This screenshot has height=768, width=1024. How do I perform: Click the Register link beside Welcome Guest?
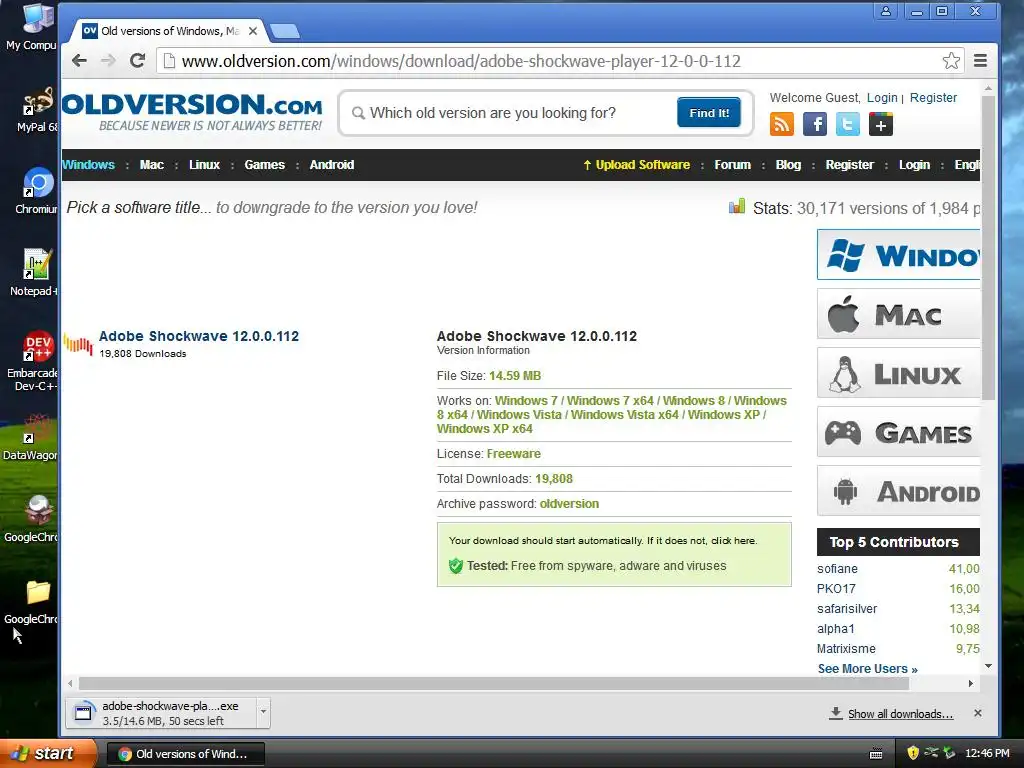[933, 97]
